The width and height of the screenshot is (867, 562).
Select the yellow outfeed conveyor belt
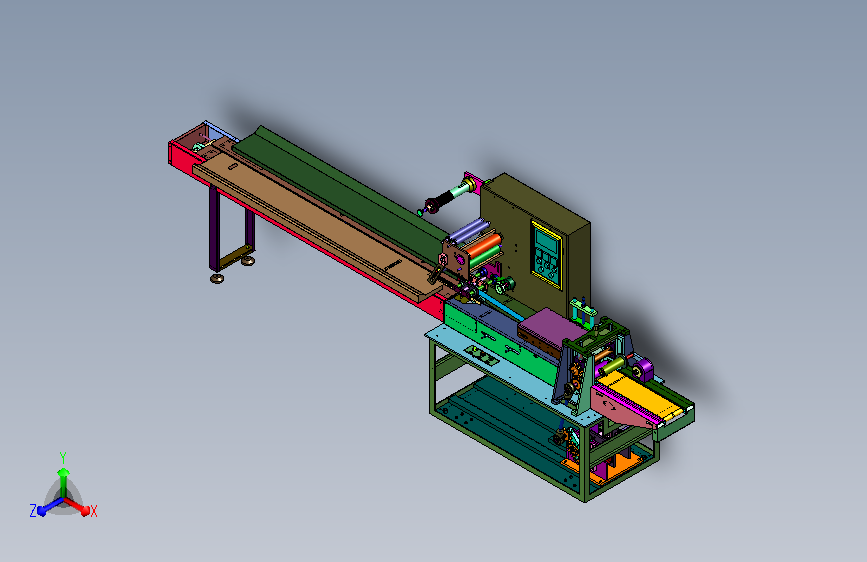(x=641, y=394)
